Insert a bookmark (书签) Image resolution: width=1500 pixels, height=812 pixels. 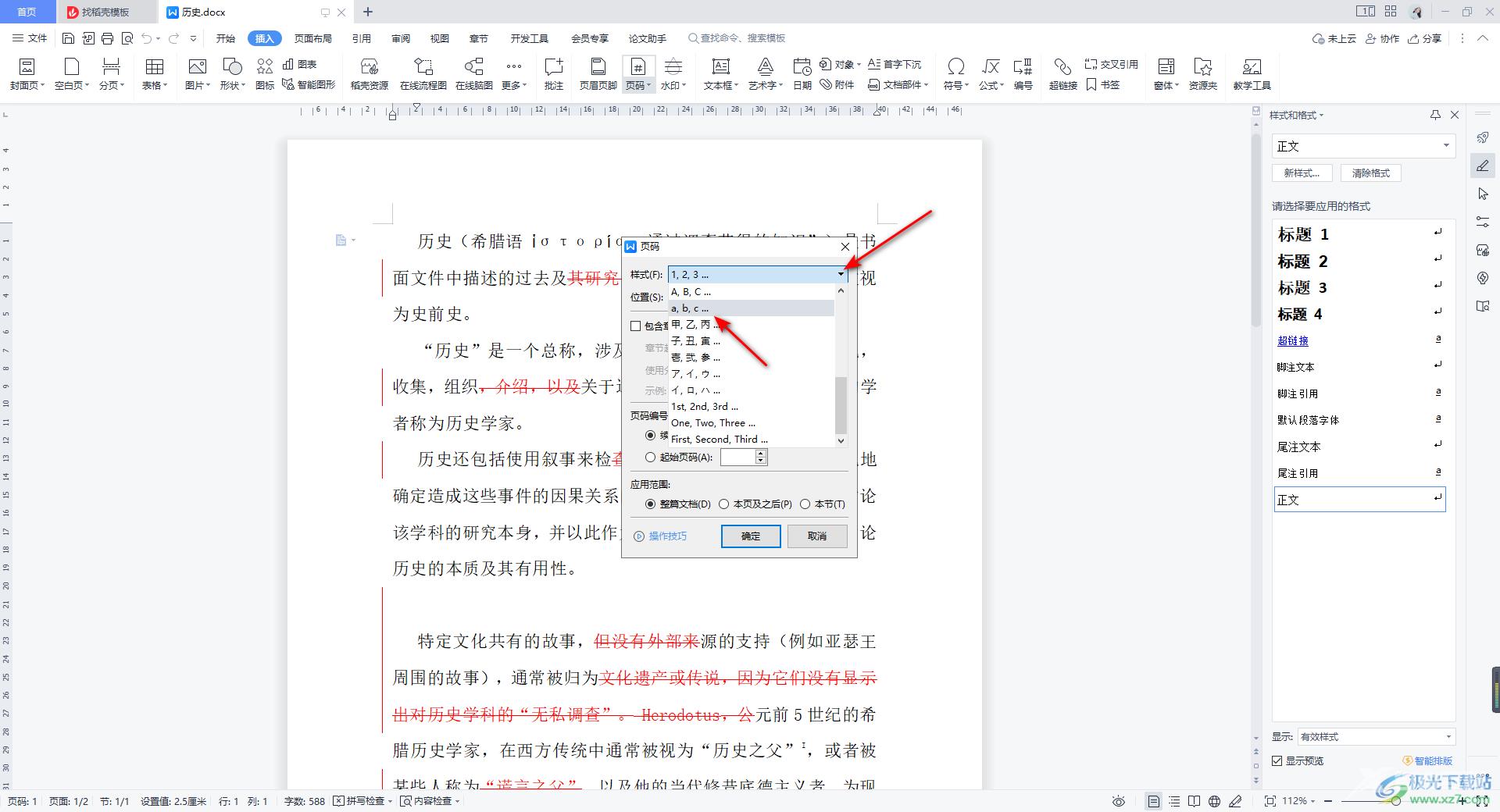pos(1103,84)
